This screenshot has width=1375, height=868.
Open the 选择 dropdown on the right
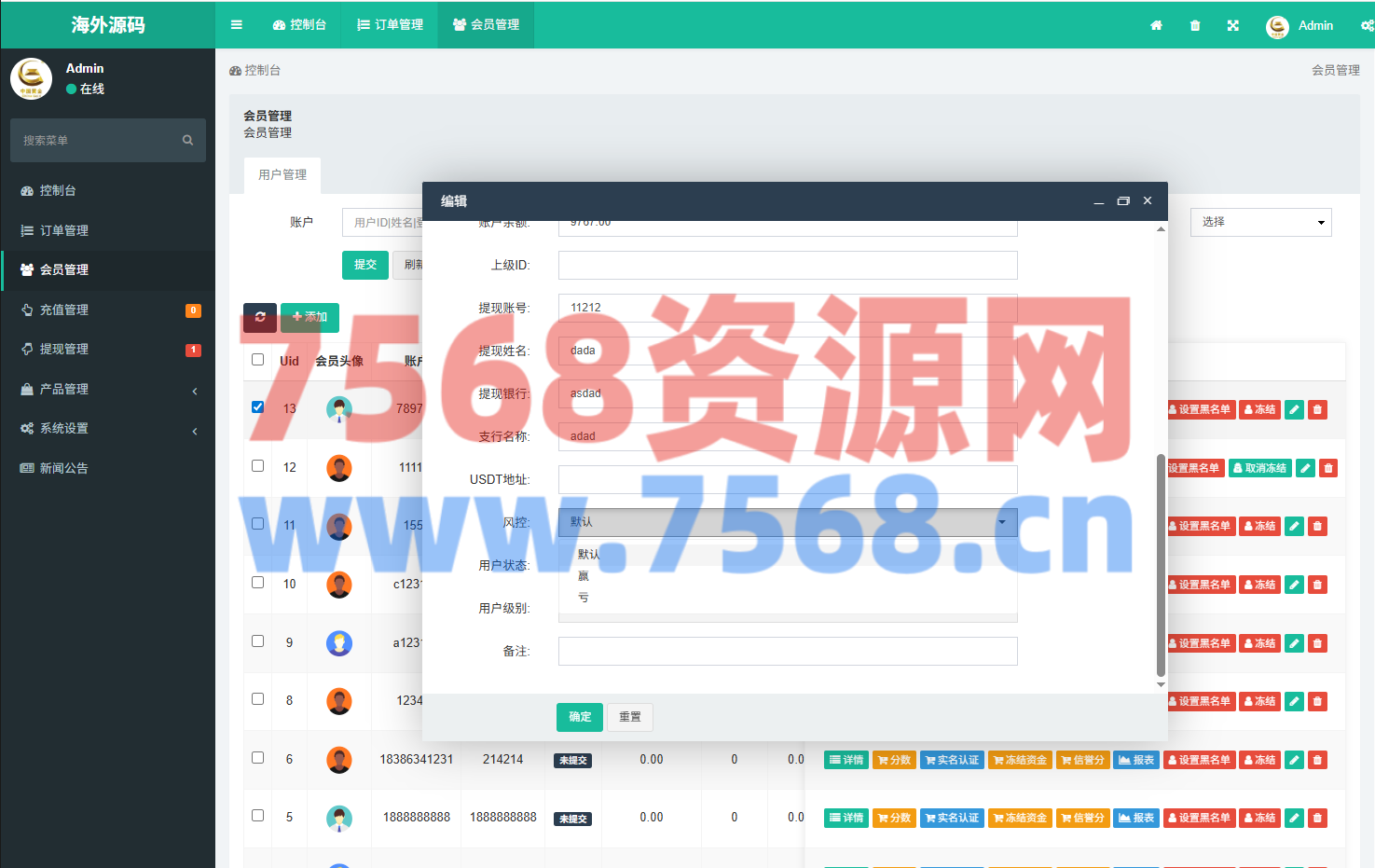1260,222
